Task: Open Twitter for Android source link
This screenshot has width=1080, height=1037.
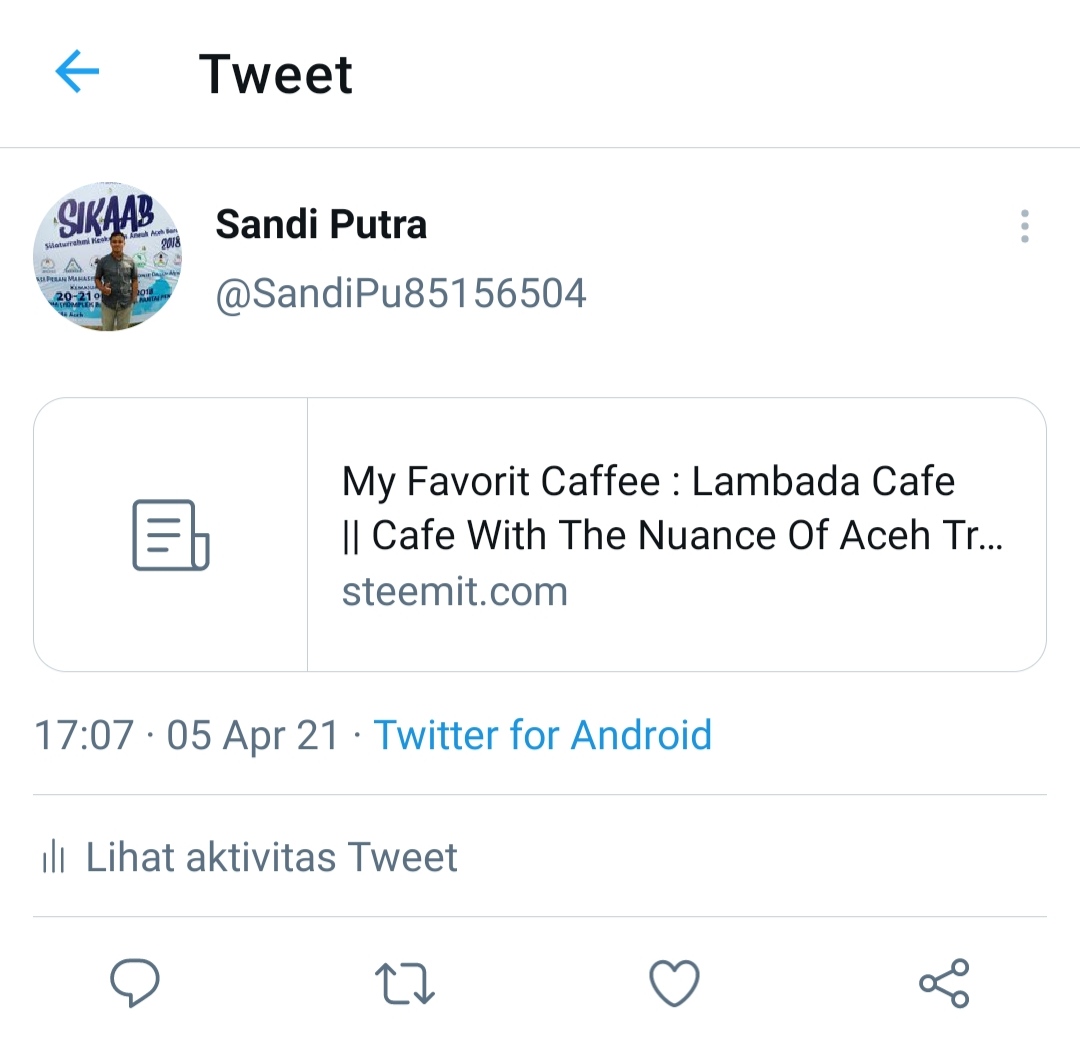Action: pos(543,735)
